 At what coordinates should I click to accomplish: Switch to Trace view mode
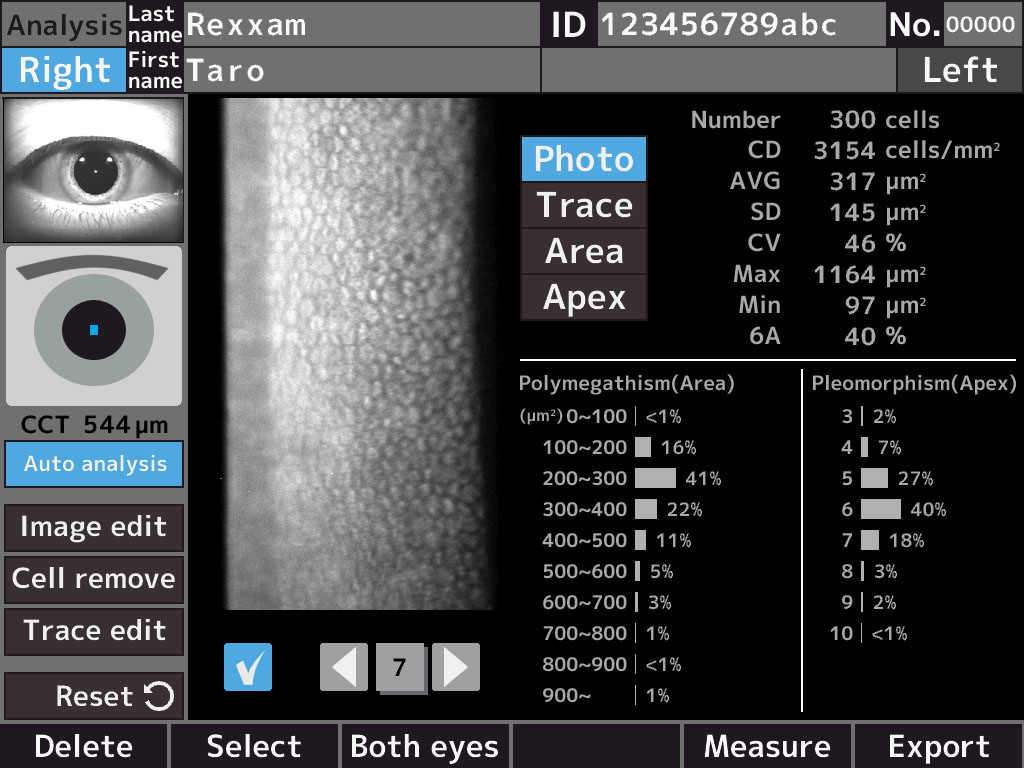coord(584,206)
